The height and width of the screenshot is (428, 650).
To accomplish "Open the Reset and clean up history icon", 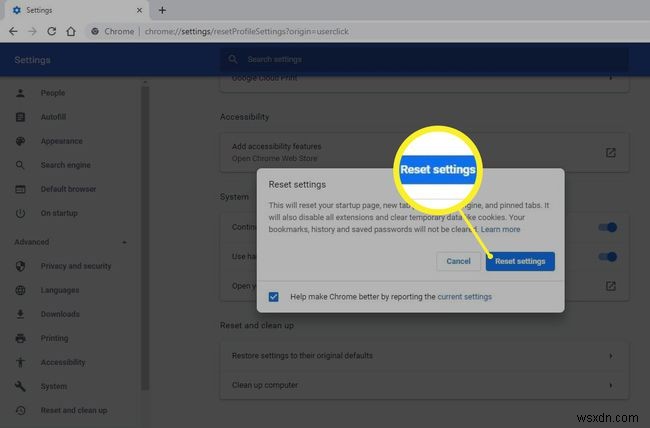I will 20,410.
